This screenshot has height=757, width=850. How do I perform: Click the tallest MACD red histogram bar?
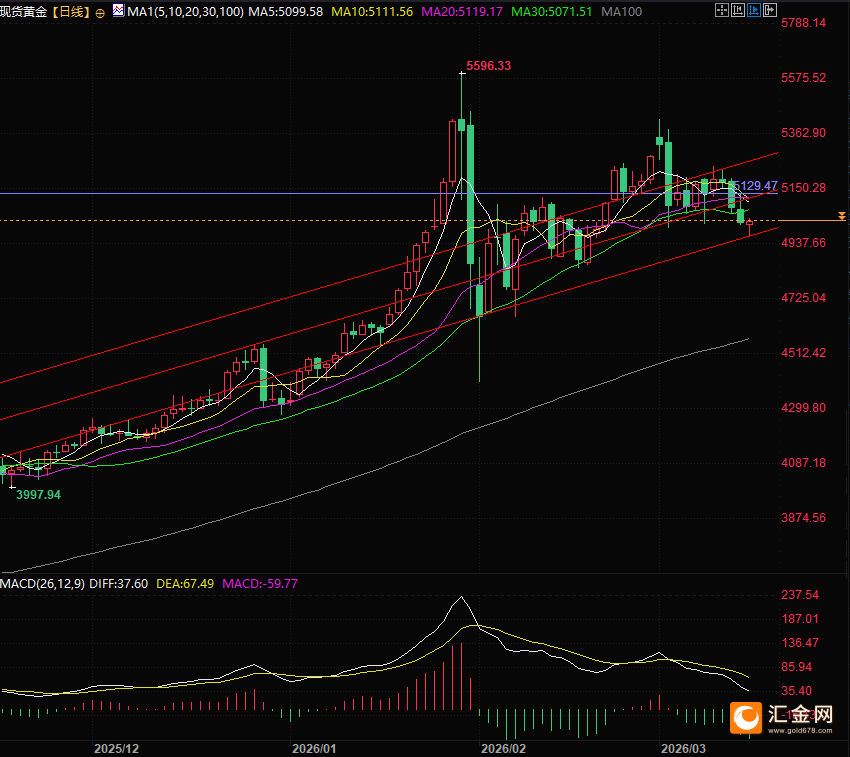(x=461, y=677)
